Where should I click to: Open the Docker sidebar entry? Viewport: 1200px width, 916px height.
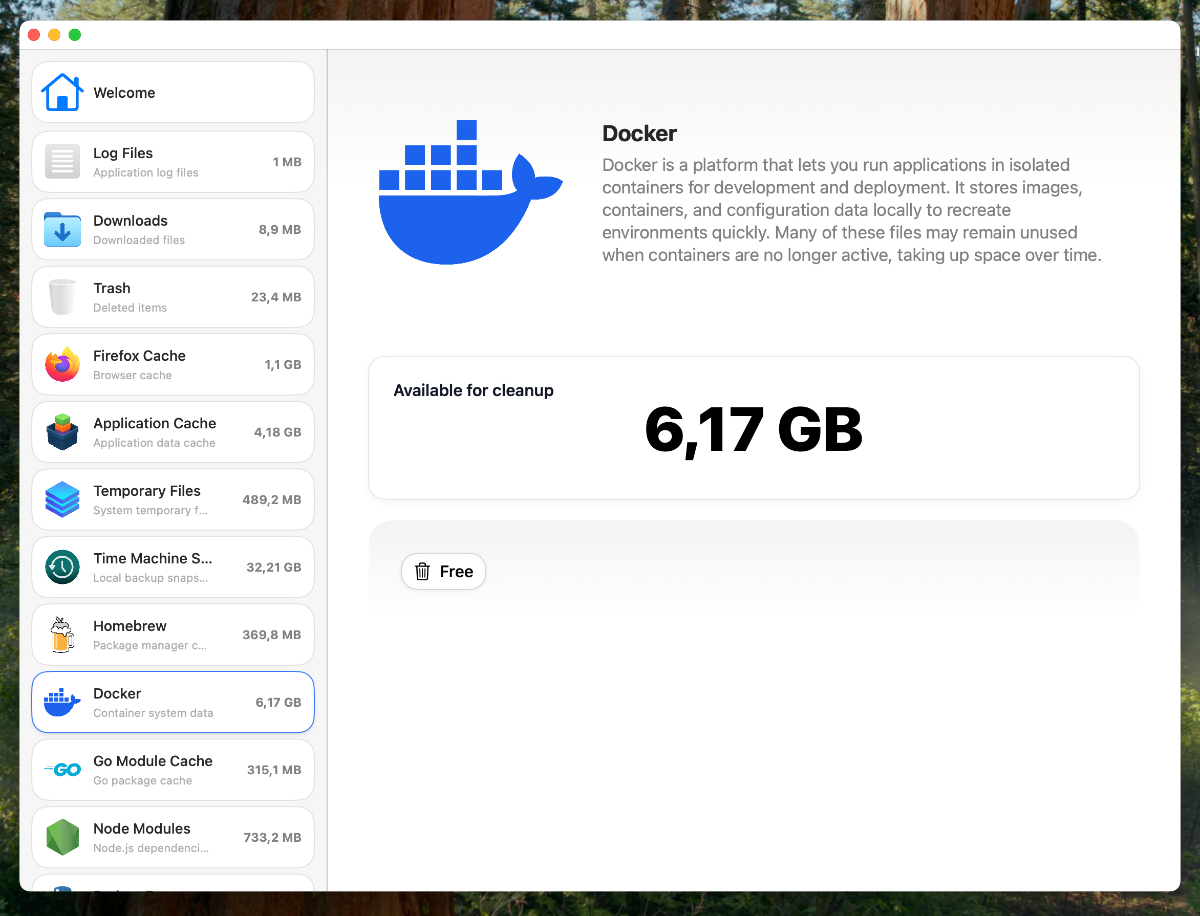[x=173, y=702]
